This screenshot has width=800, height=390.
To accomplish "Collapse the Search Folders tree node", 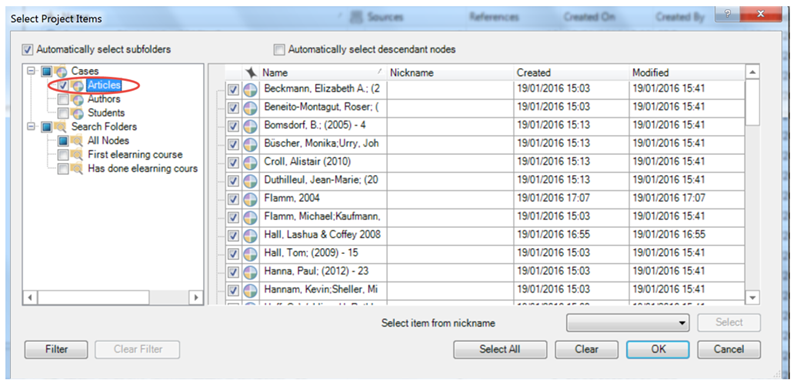I will [32, 127].
